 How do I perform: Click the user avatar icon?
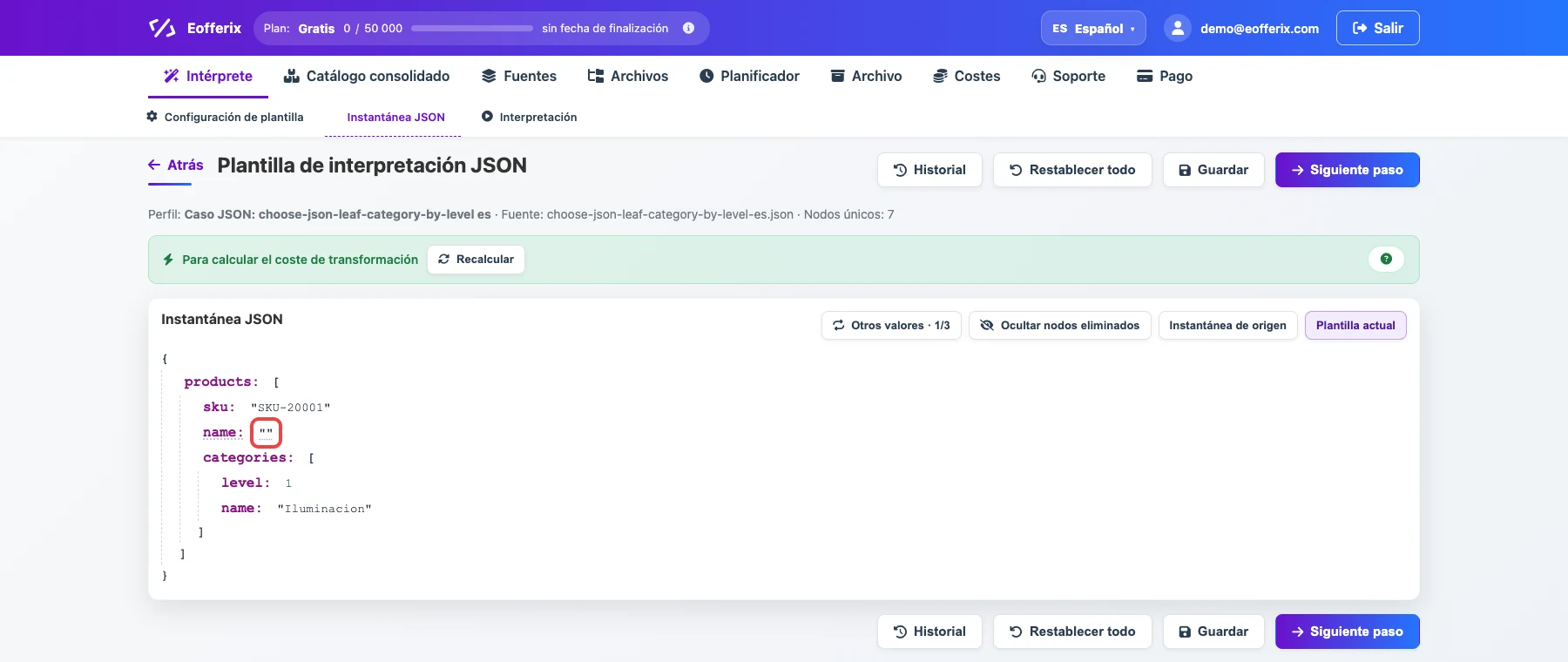click(1178, 28)
